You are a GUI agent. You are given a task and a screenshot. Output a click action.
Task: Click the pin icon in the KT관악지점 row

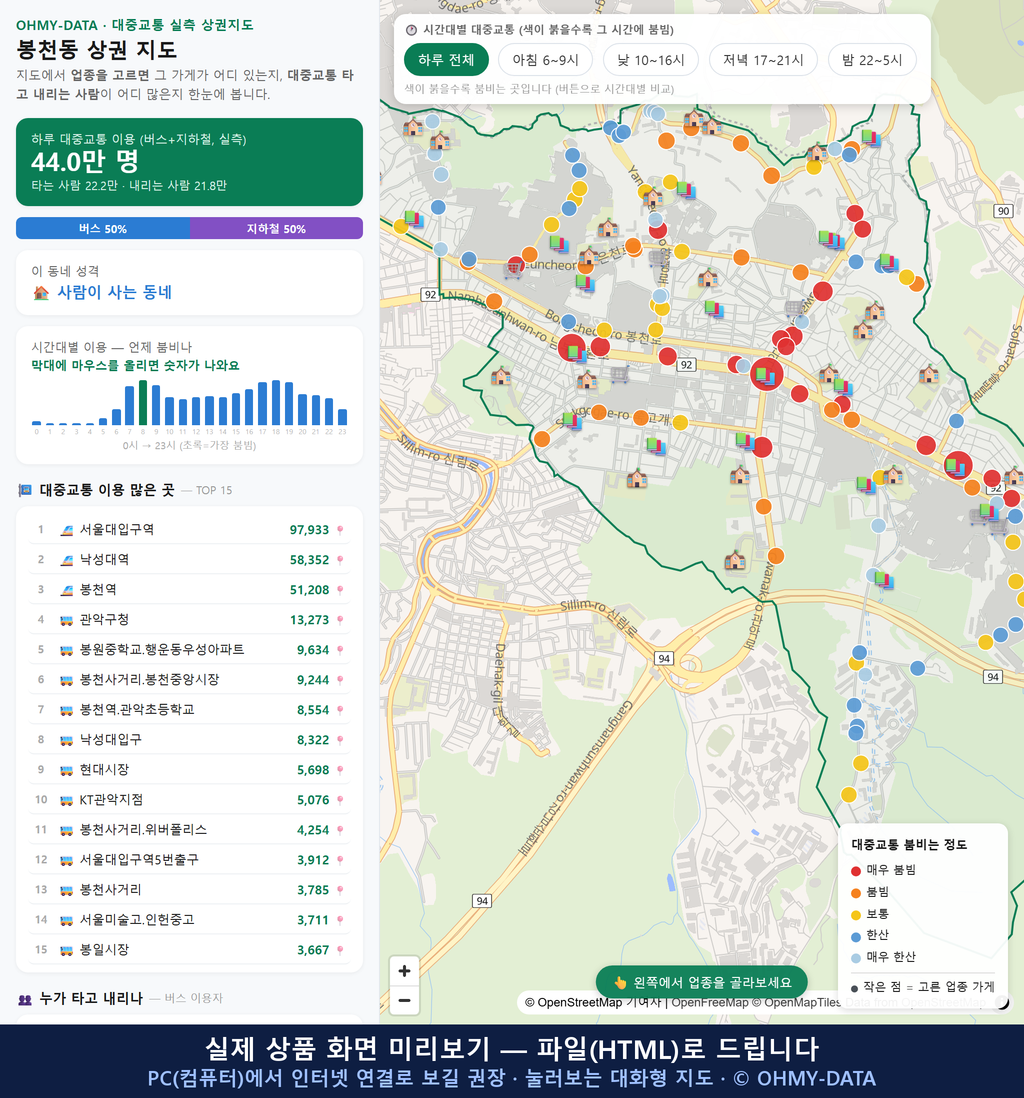340,800
